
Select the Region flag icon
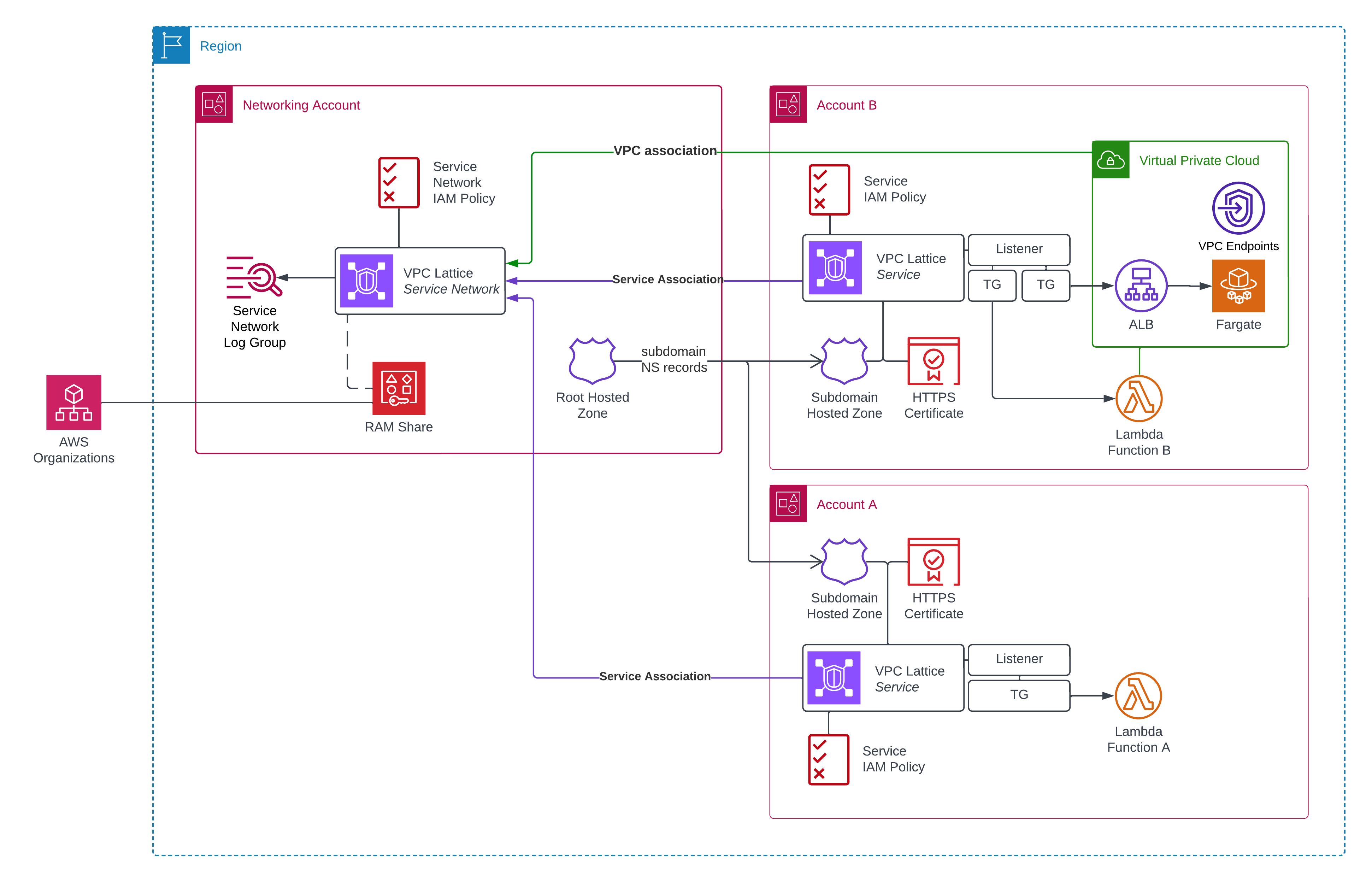(x=172, y=45)
